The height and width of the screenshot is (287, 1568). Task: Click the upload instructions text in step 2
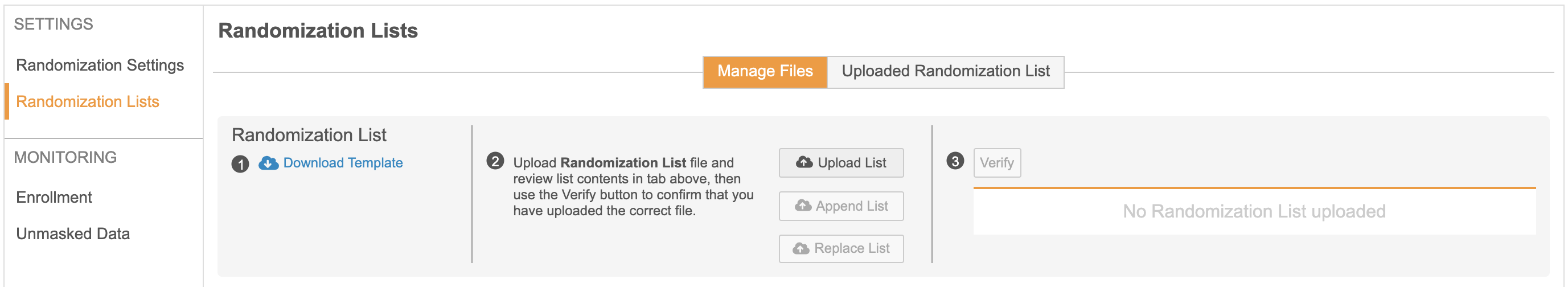click(x=633, y=186)
